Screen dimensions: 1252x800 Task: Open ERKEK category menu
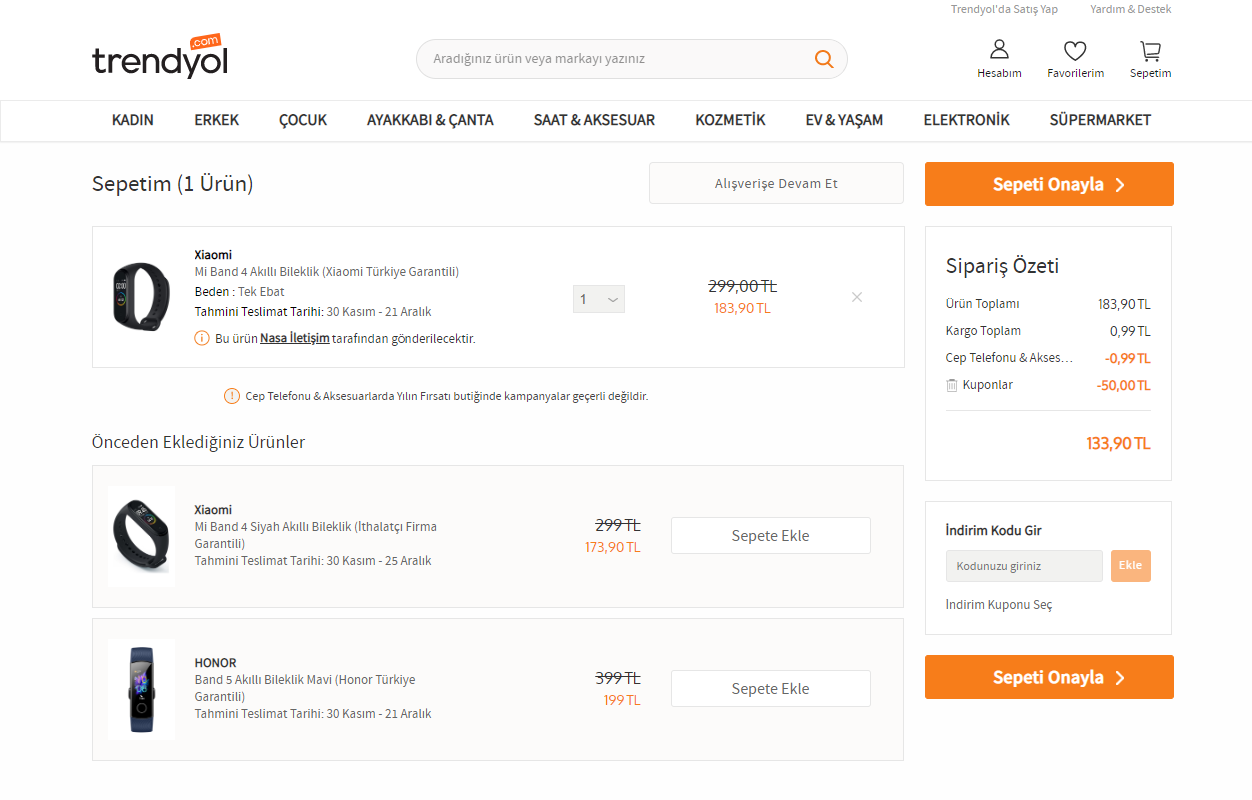coord(217,120)
